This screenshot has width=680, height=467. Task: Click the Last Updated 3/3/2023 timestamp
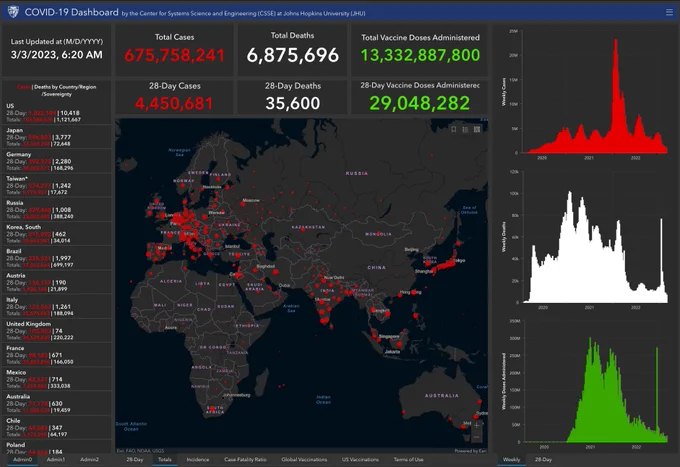tap(57, 55)
